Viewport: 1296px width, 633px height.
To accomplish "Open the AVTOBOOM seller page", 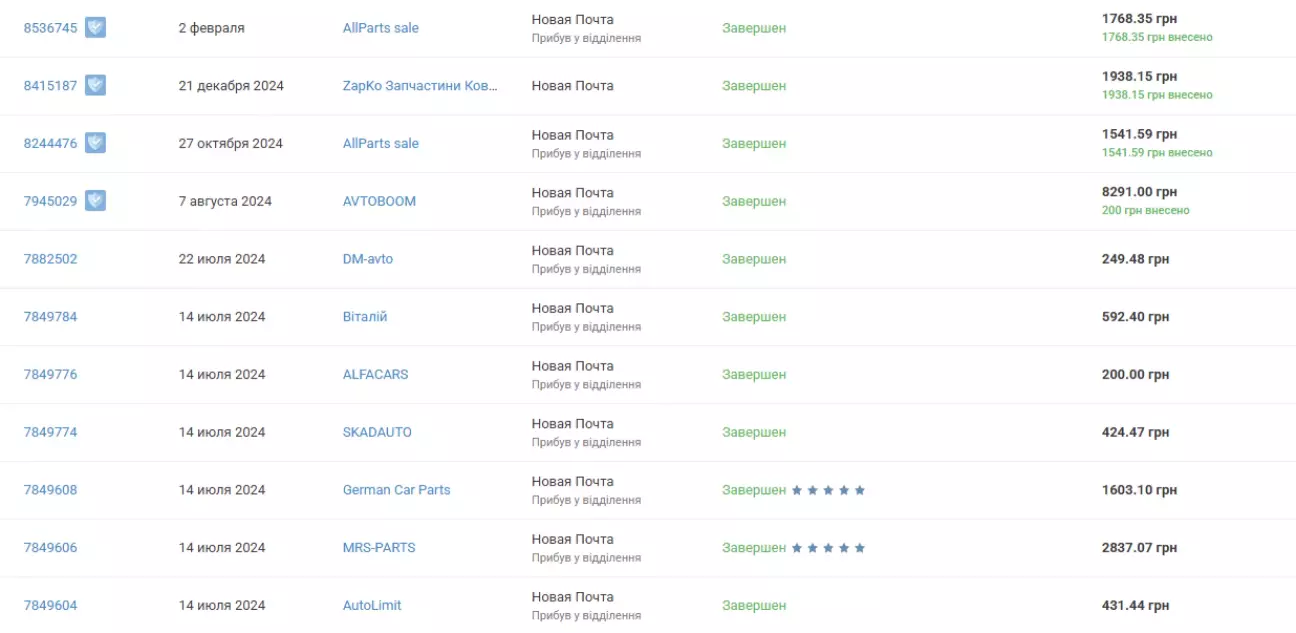I will click(x=379, y=201).
